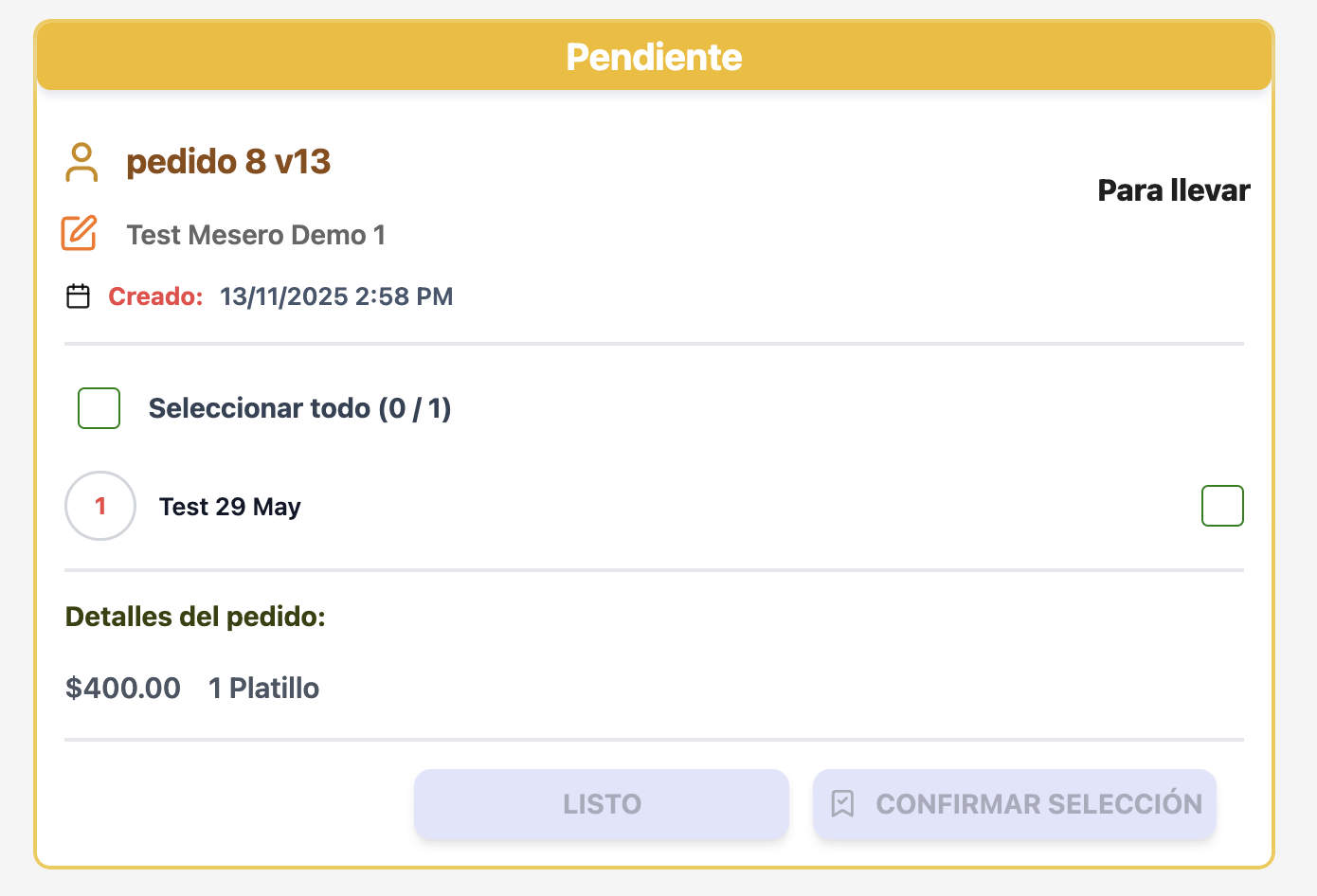
Task: Click the Detalles del pedido heading
Action: pos(195,617)
